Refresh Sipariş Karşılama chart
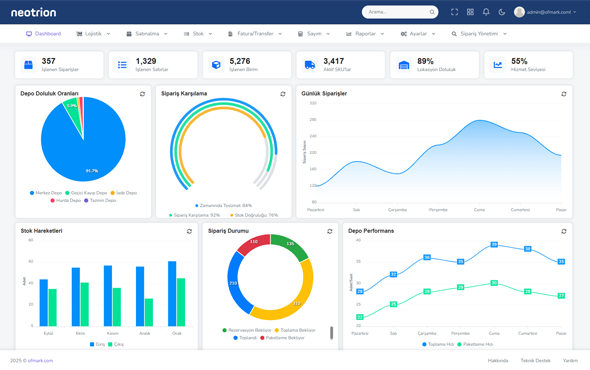This screenshot has height=370, width=590. tap(283, 94)
